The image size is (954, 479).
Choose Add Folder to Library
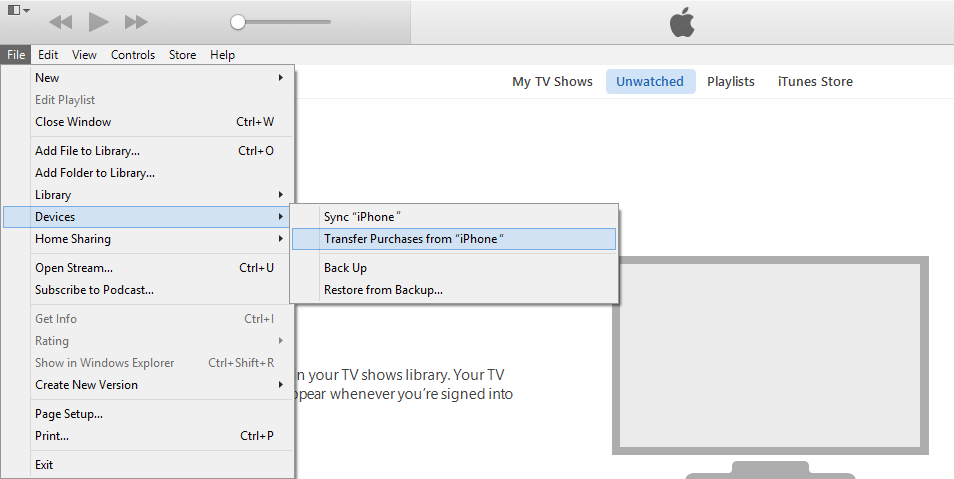[148, 173]
